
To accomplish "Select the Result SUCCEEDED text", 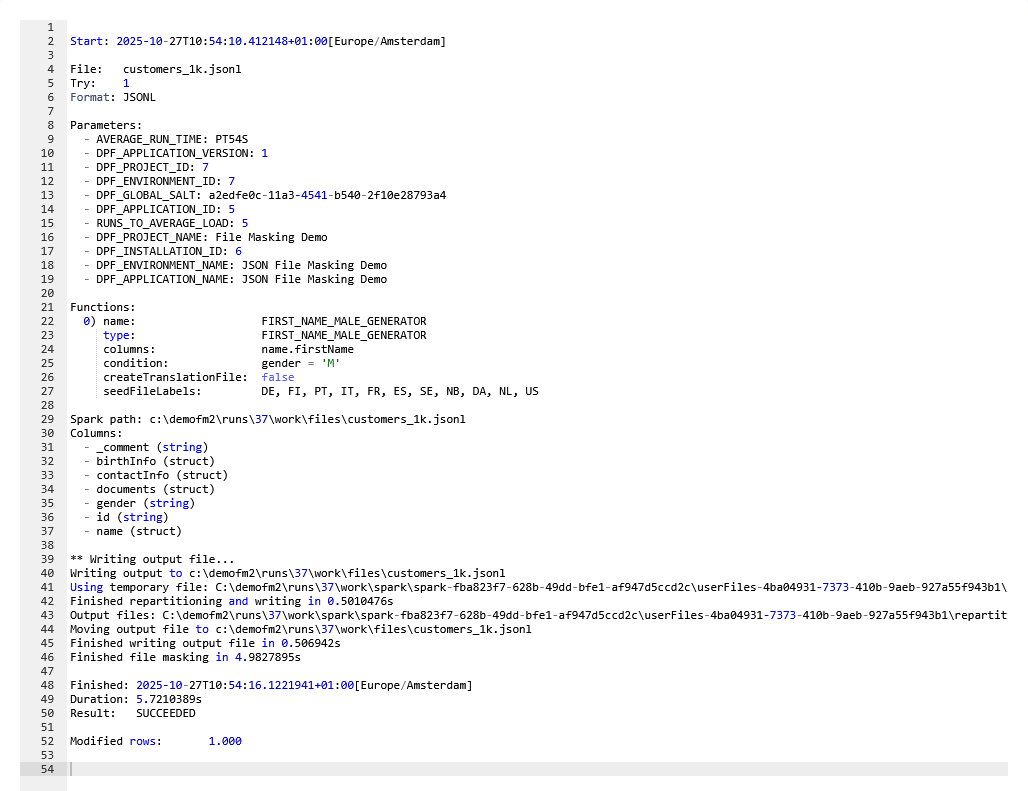I will [x=165, y=713].
